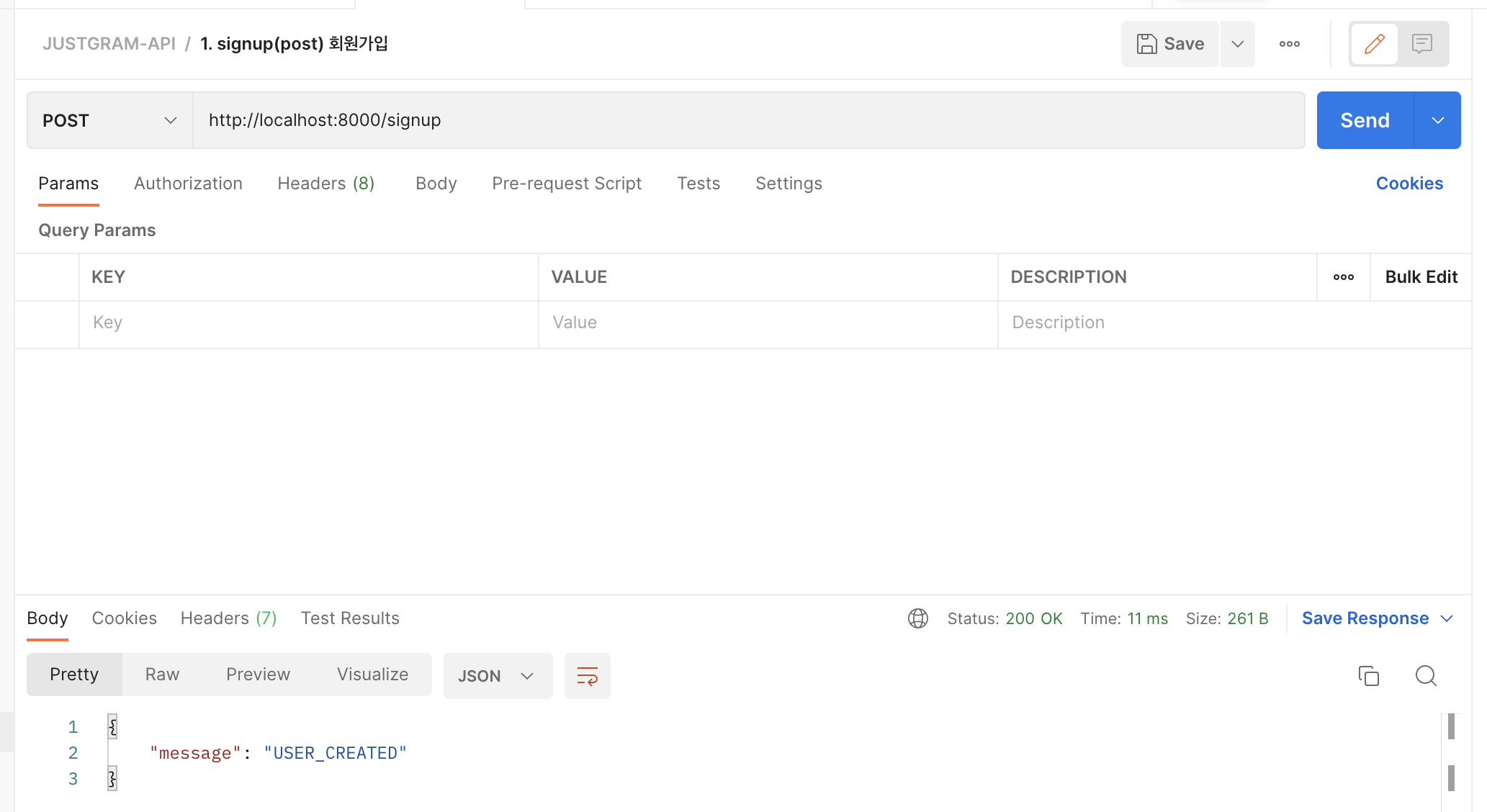Switch response view to Preview
1487x812 pixels.
coord(258,675)
